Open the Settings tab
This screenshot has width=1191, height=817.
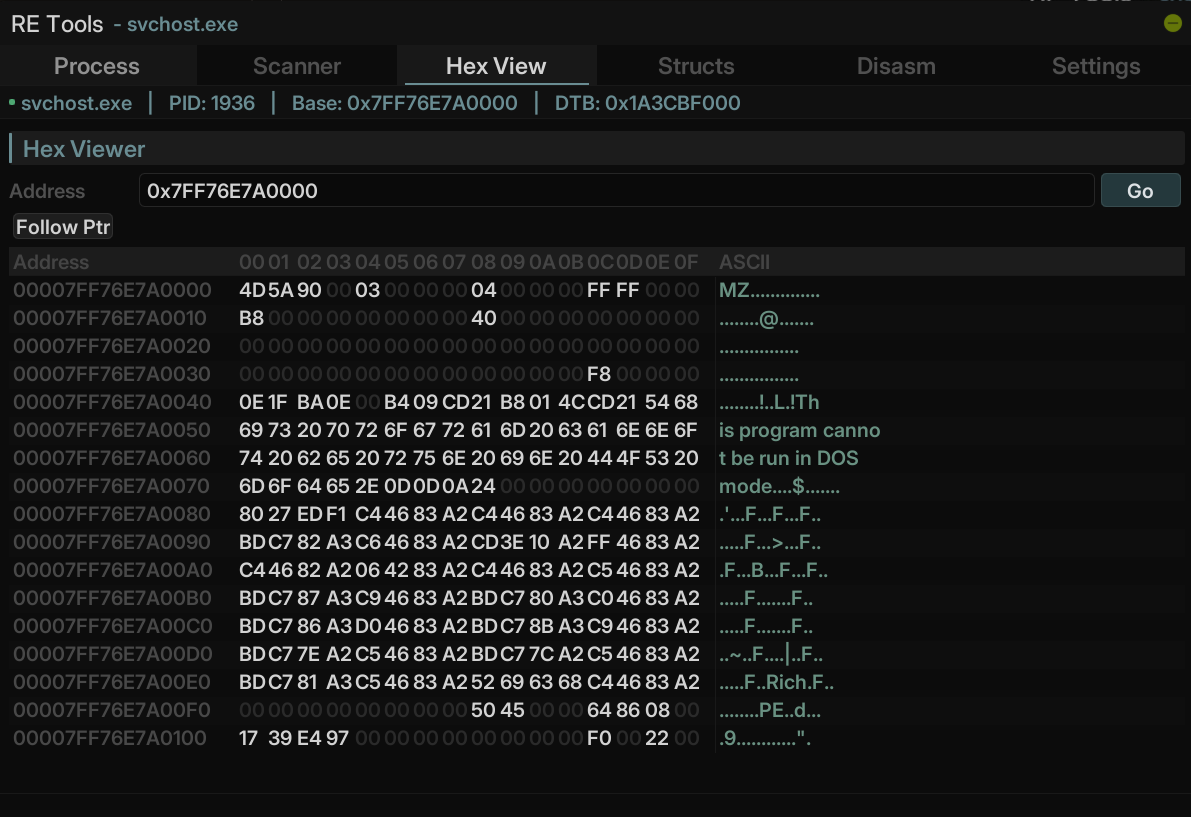click(x=1096, y=66)
